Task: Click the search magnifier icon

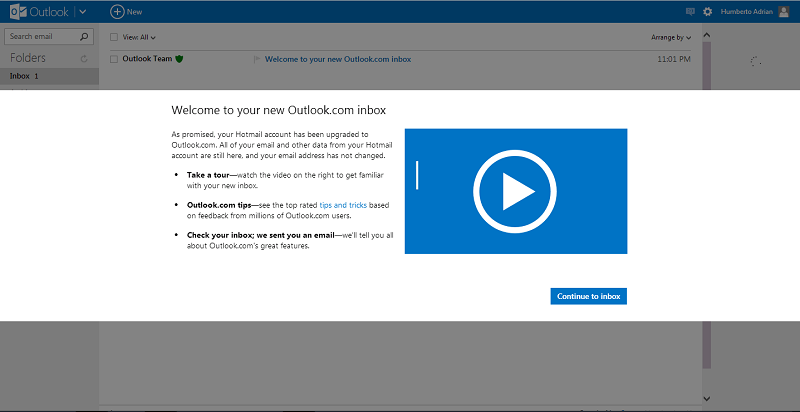Action: [x=84, y=37]
